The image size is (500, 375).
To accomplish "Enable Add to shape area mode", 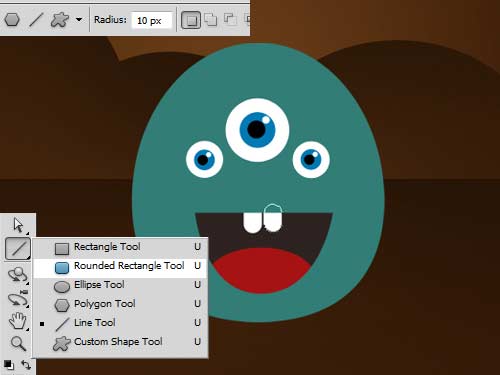I will click(x=211, y=19).
